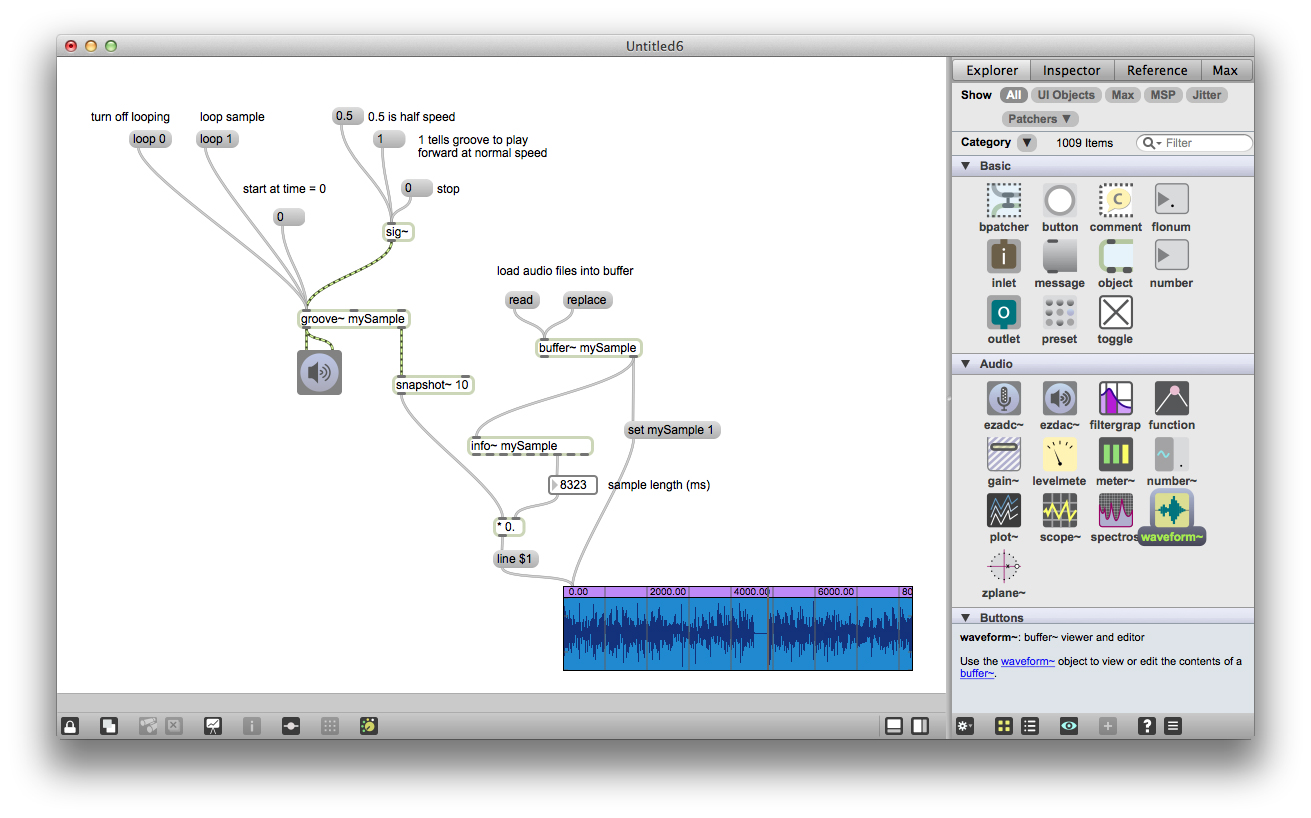Image resolution: width=1311 pixels, height=818 pixels.
Task: Switch to the Max tab
Action: click(1225, 70)
